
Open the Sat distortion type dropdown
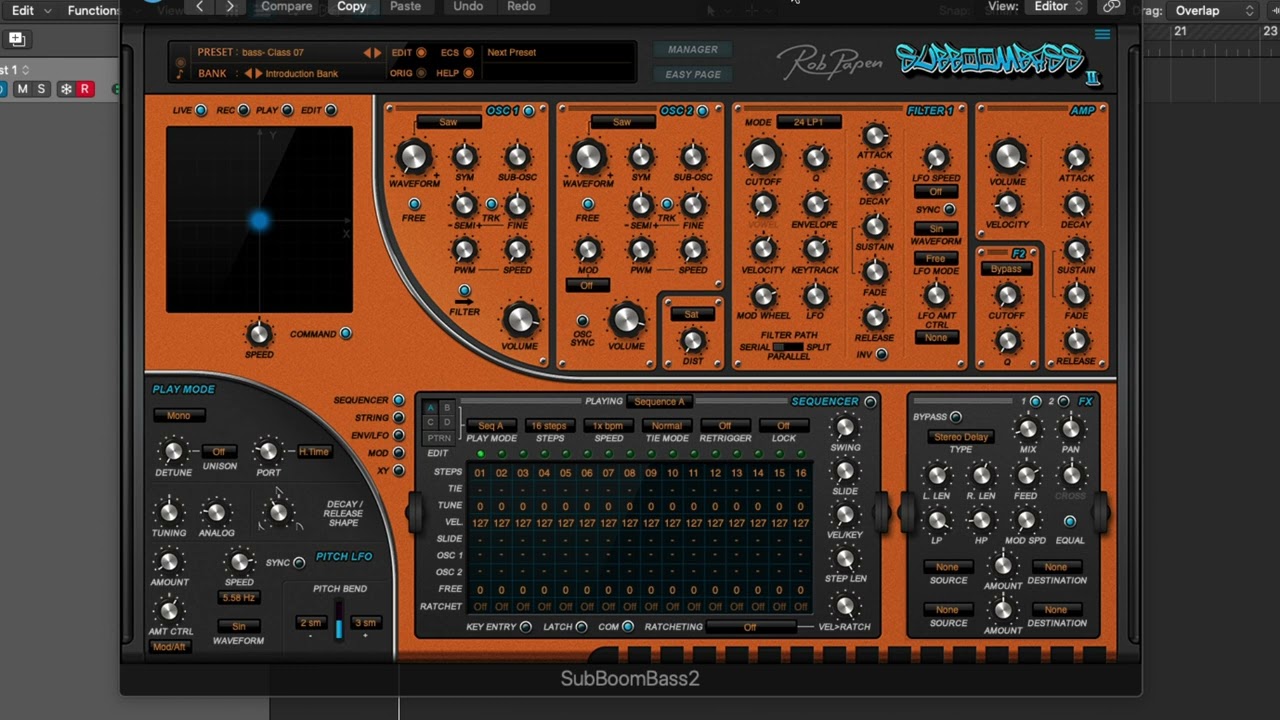click(692, 314)
